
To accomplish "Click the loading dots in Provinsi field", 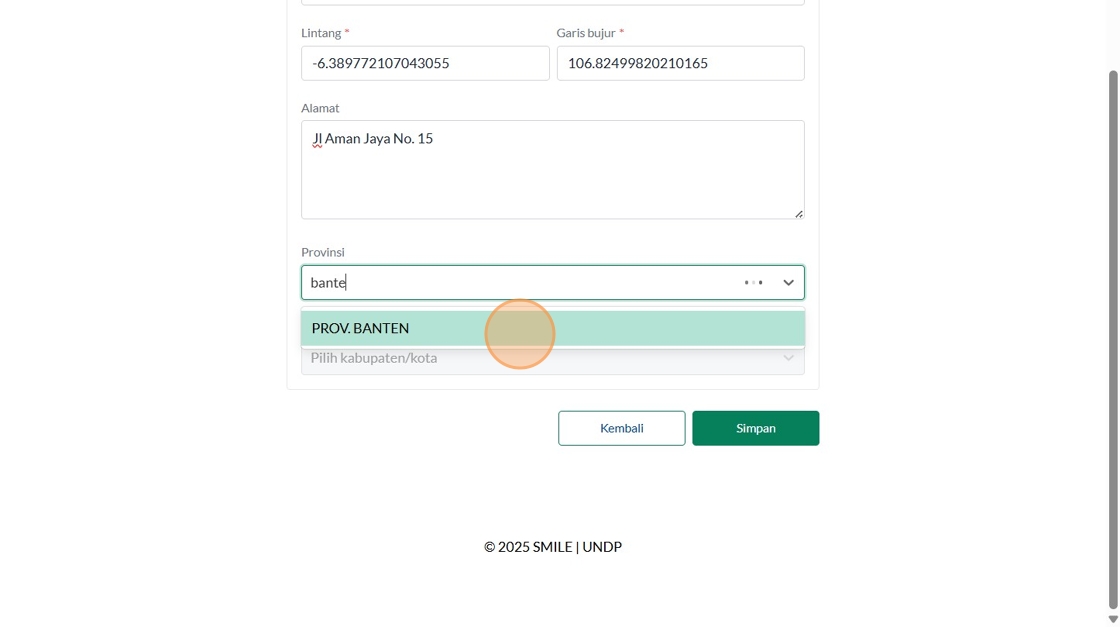I will coord(753,283).
